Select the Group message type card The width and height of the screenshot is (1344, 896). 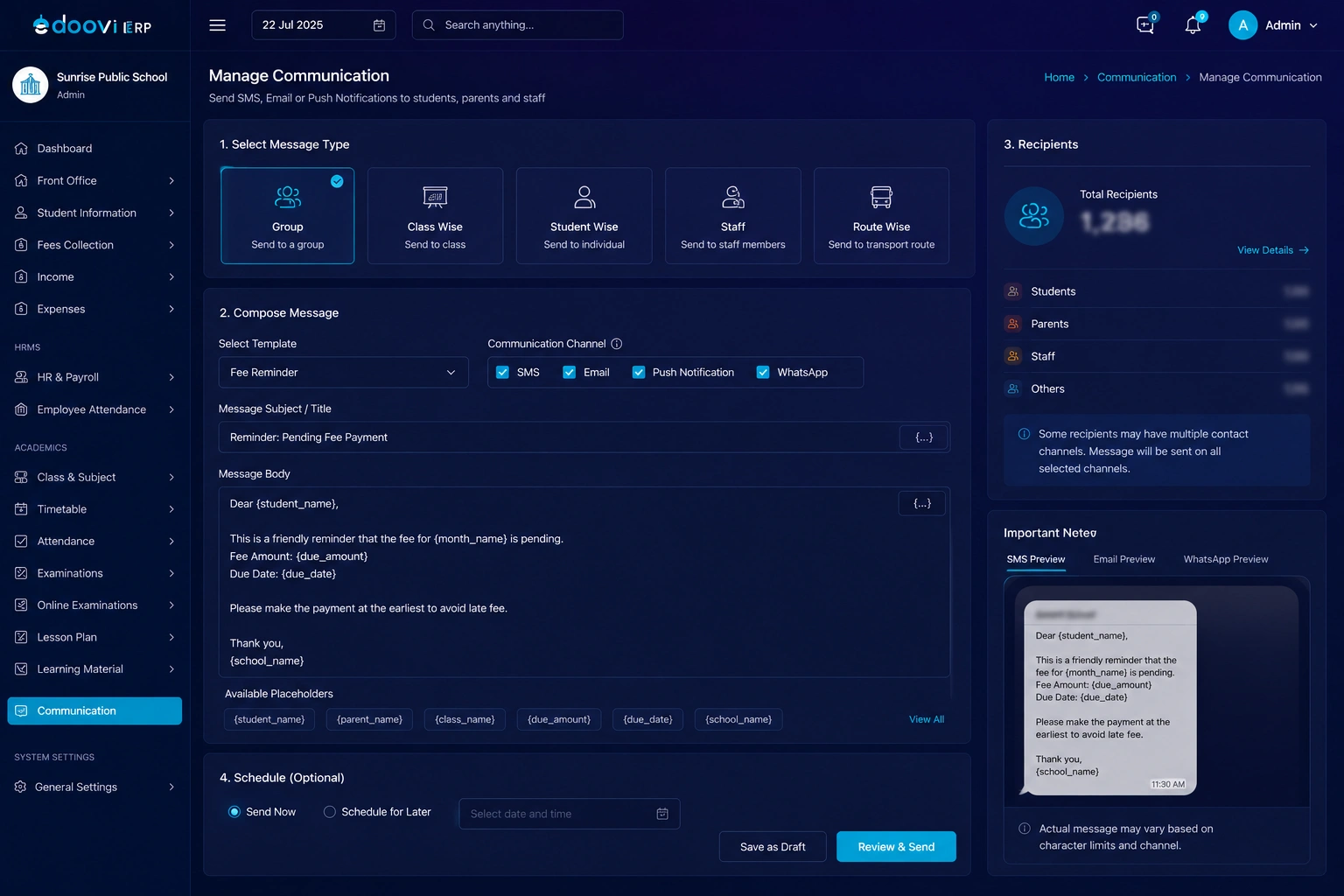tap(288, 215)
